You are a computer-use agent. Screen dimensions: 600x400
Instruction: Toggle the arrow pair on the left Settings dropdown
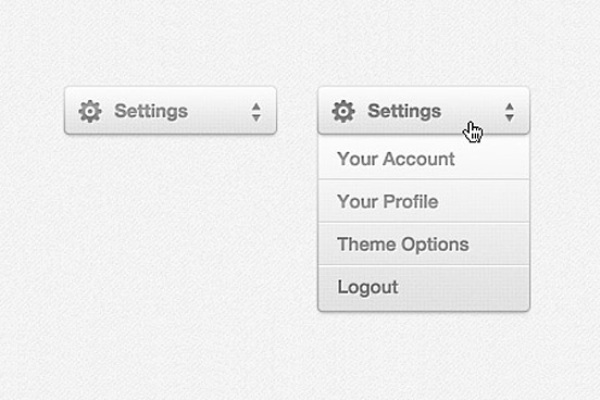[x=256, y=111]
